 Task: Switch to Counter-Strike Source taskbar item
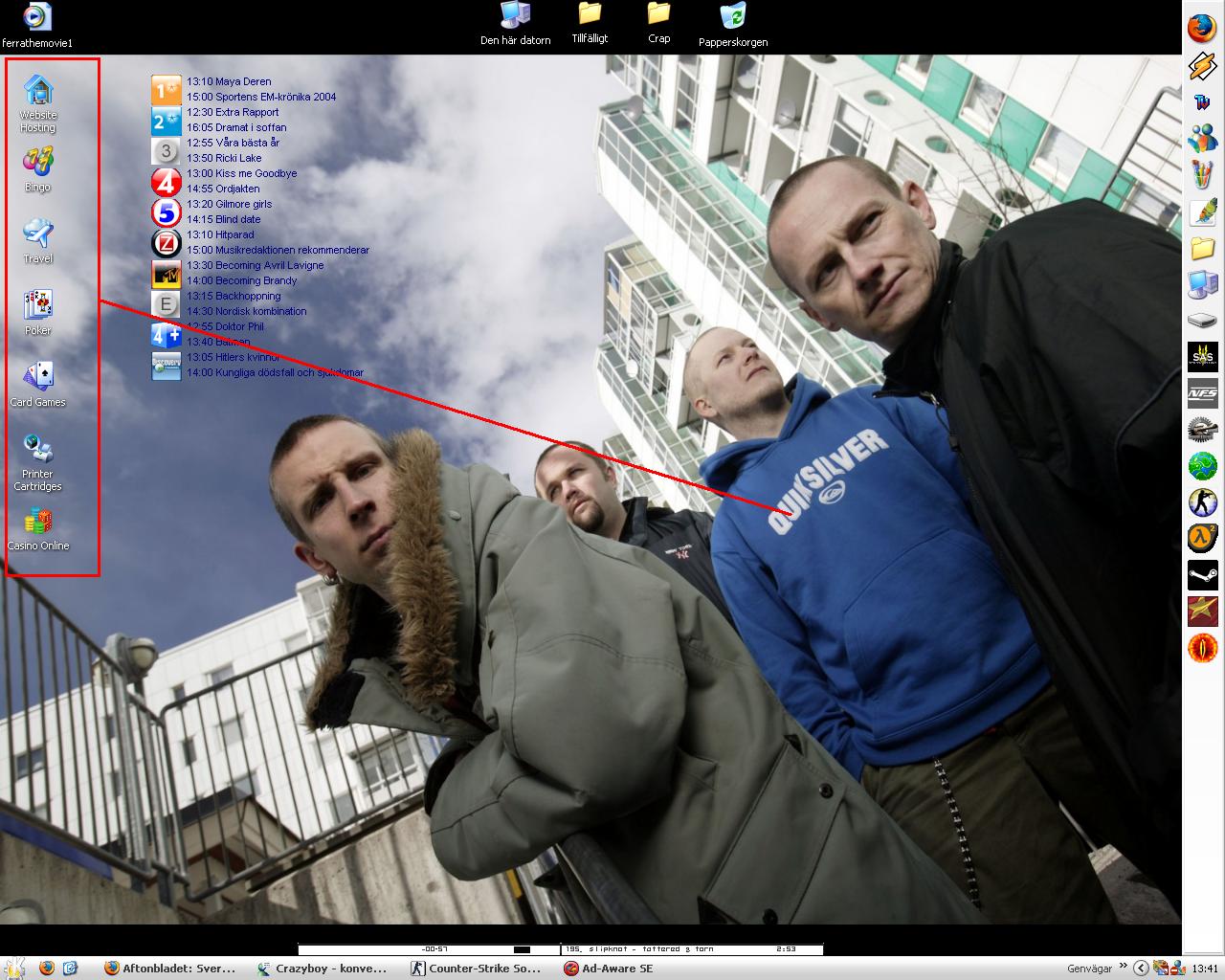478,969
